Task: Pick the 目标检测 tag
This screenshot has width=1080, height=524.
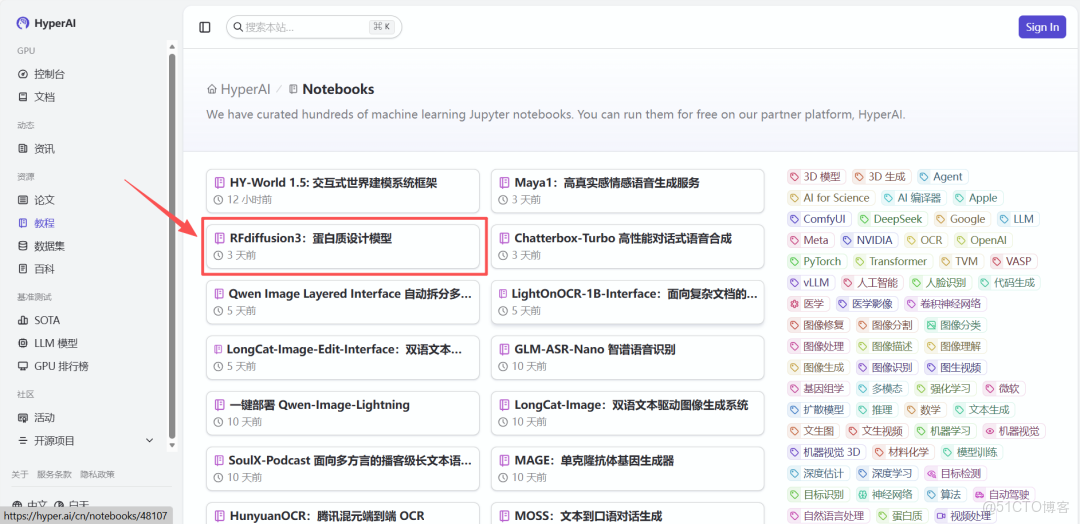Action: (x=956, y=473)
